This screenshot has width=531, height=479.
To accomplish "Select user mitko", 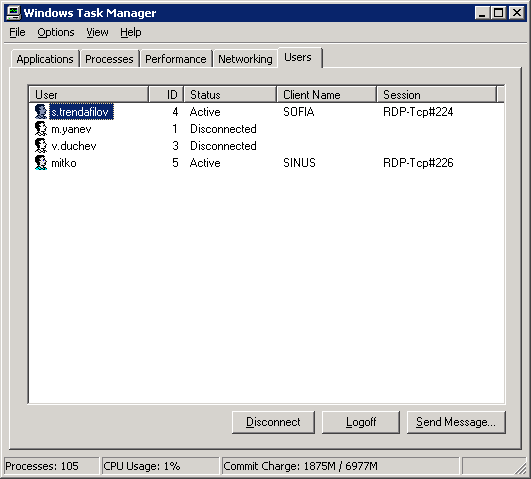I will click(64, 163).
